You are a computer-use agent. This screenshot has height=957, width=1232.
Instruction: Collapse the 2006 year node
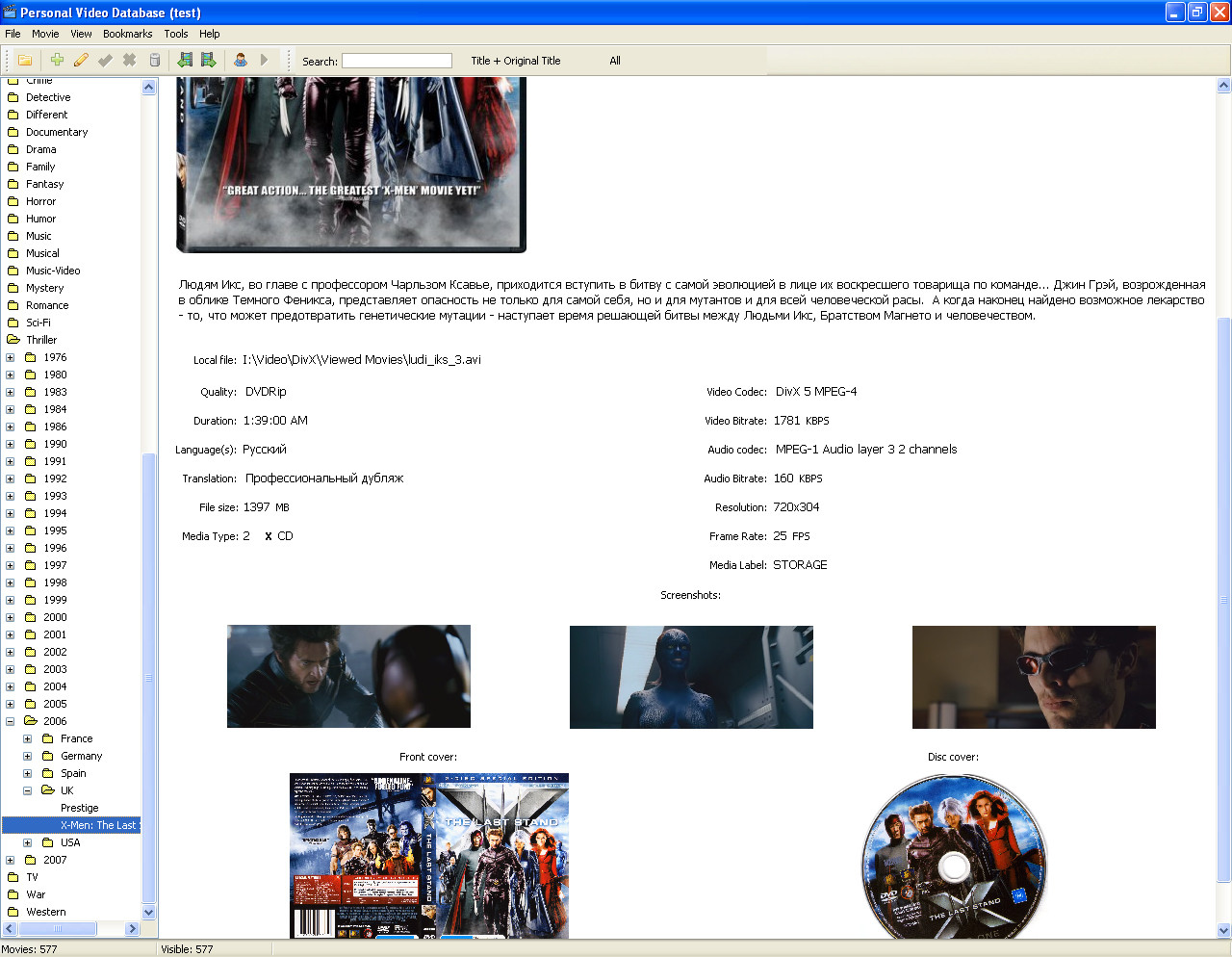click(11, 721)
